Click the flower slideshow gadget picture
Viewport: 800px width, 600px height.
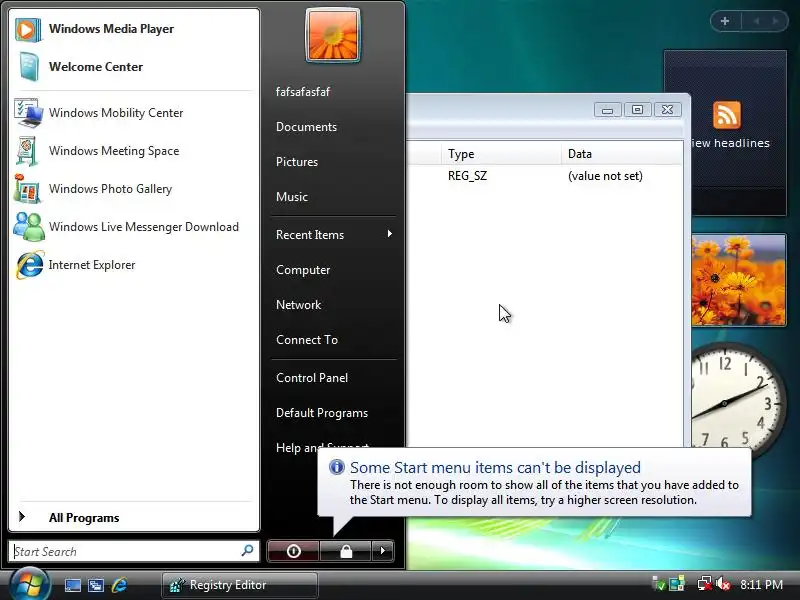[x=738, y=280]
